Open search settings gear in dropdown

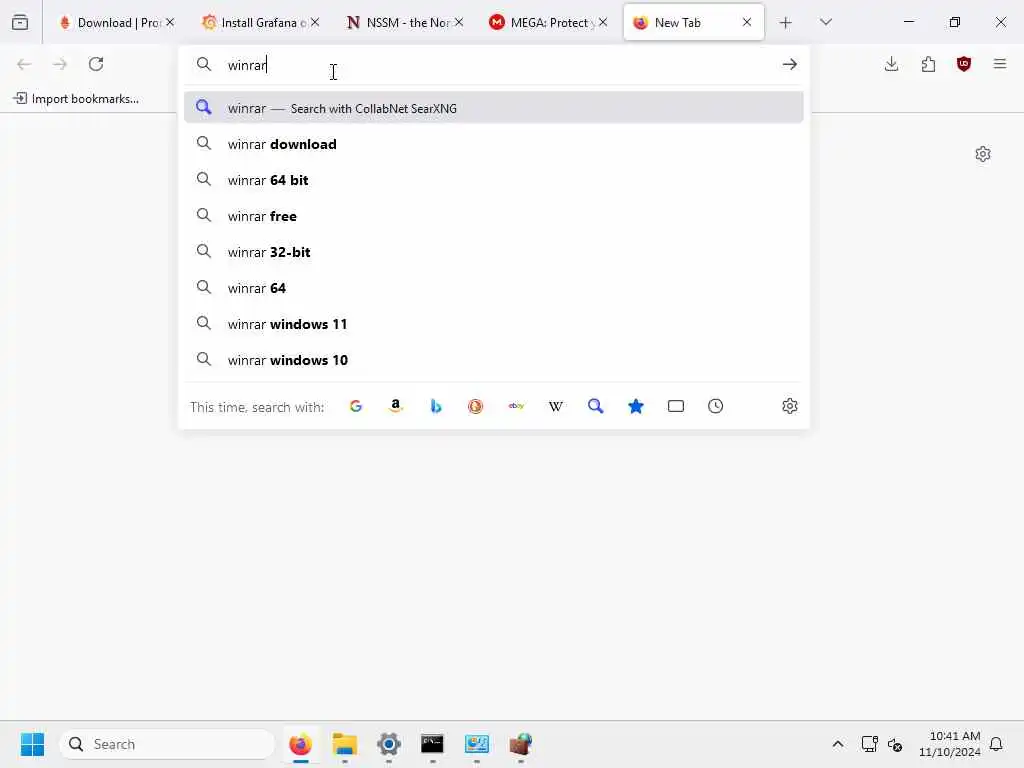[x=790, y=406]
